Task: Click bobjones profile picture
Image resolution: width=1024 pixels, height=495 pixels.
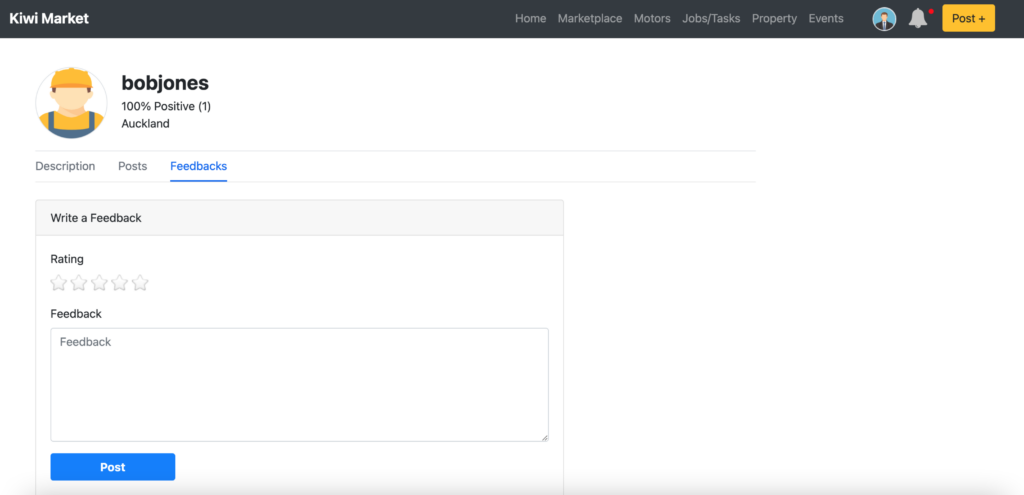Action: point(71,103)
